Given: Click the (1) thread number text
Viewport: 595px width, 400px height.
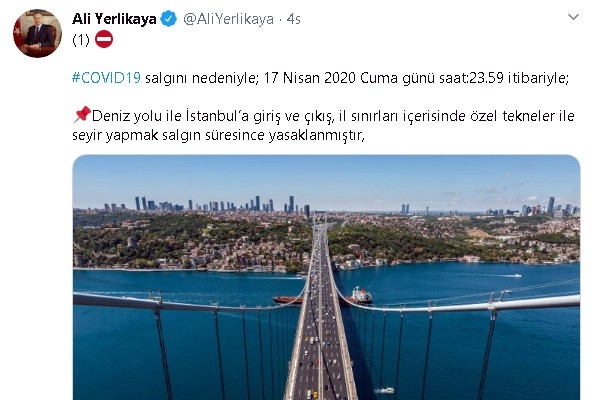Looking at the screenshot, I should pos(81,40).
